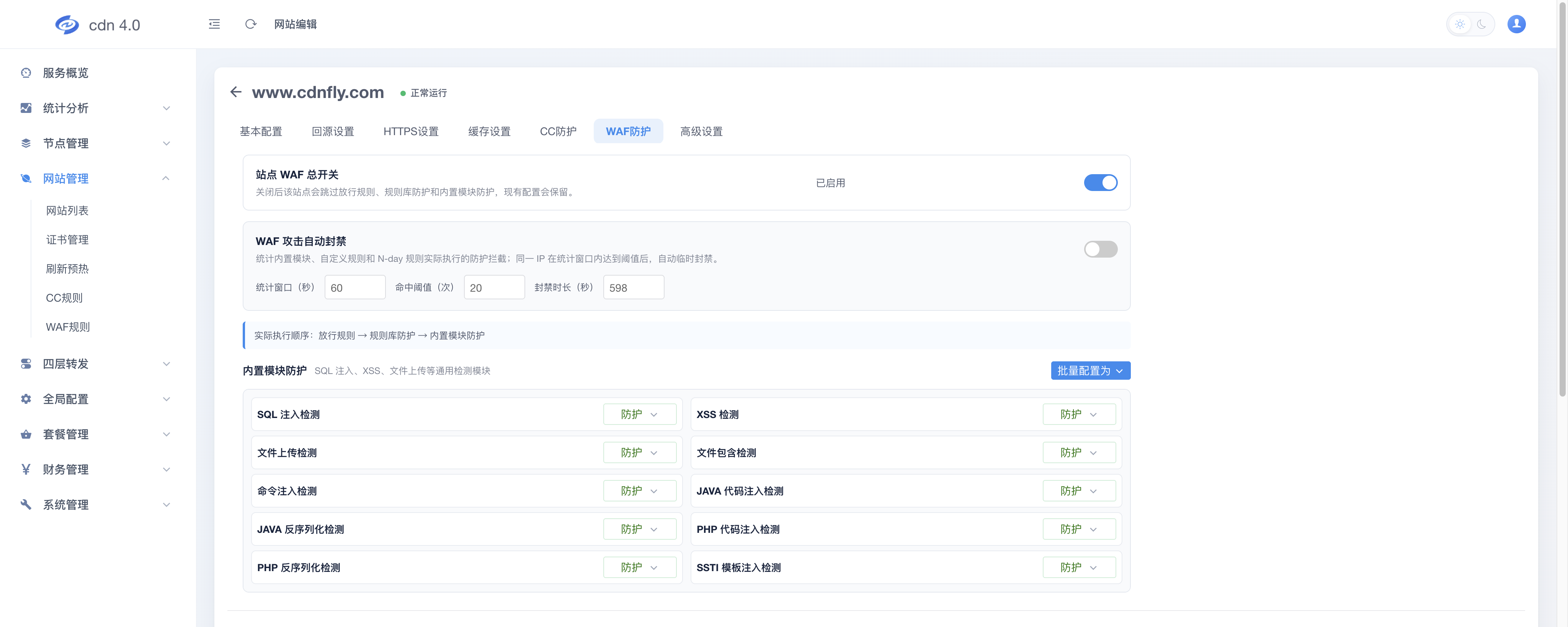The width and height of the screenshot is (1568, 627).
Task: Click the 服务概览 dashboard icon
Action: tap(26, 73)
